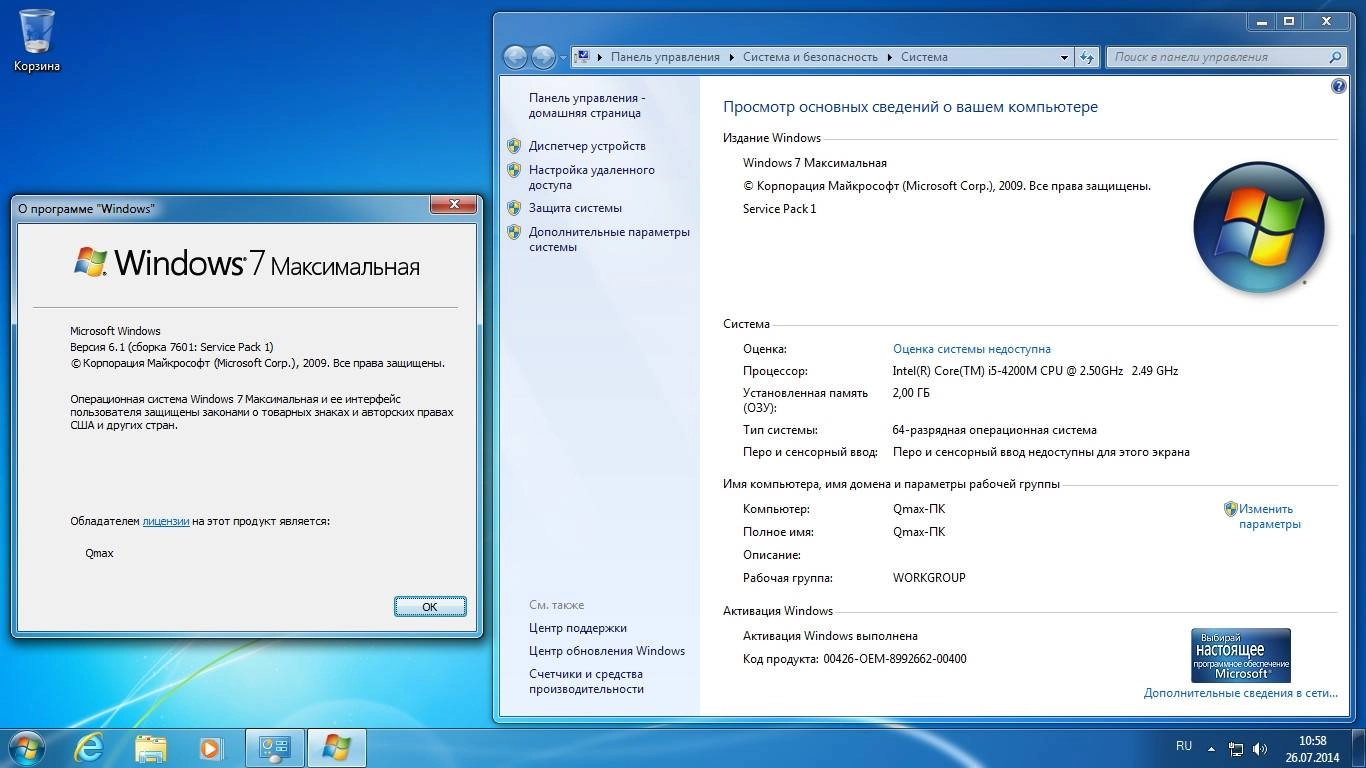Click the shield icon beside "Настройка удаленного доступа"
Viewport: 1366px width, 768px height.
click(x=514, y=170)
